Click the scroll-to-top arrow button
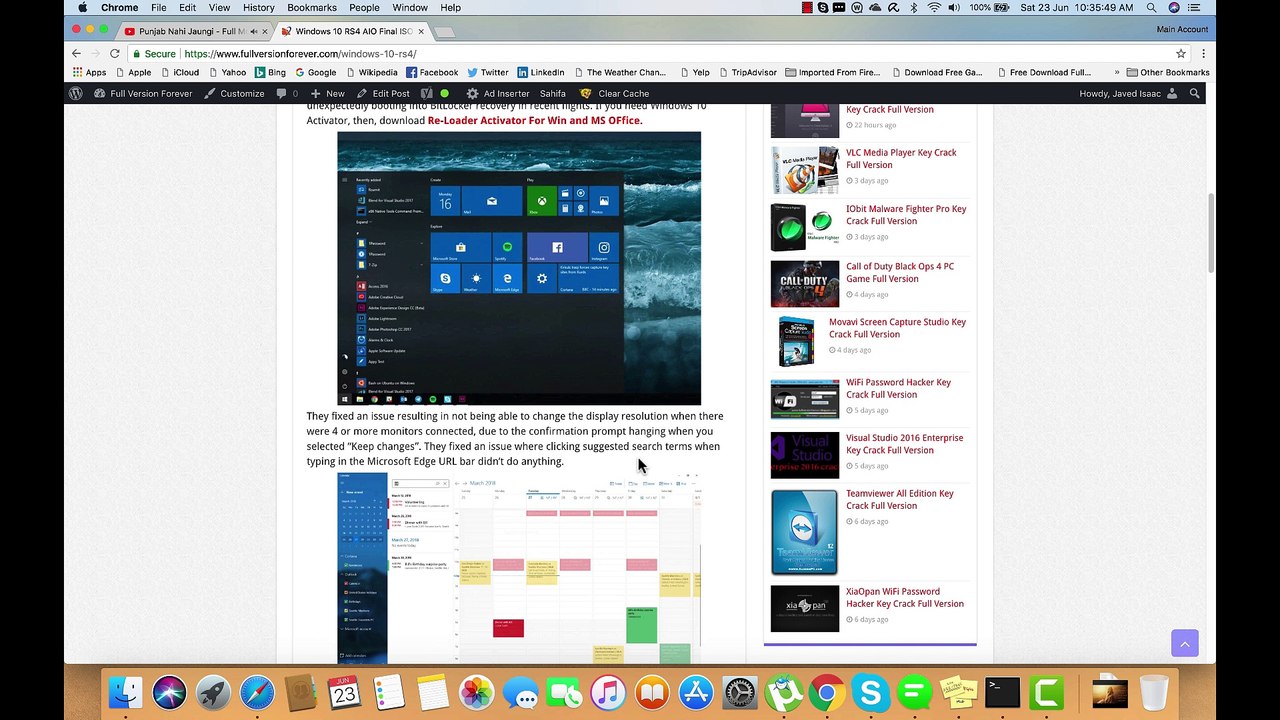Image resolution: width=1280 pixels, height=720 pixels. click(1184, 644)
